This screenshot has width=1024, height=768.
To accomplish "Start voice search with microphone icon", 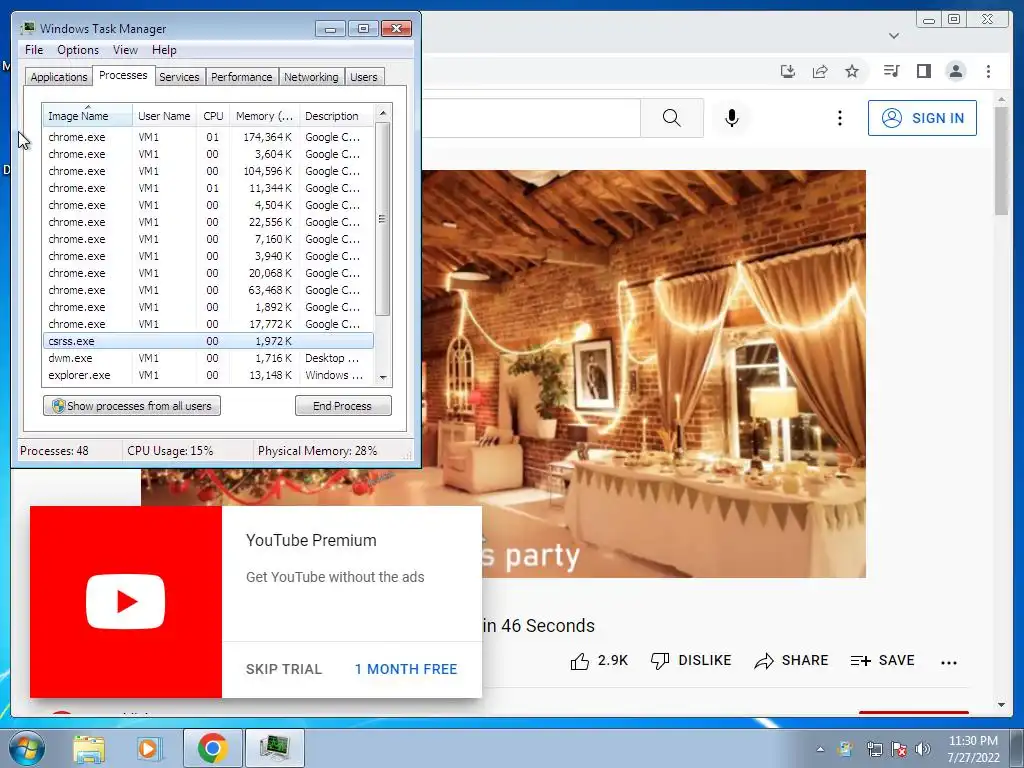I will tap(732, 118).
